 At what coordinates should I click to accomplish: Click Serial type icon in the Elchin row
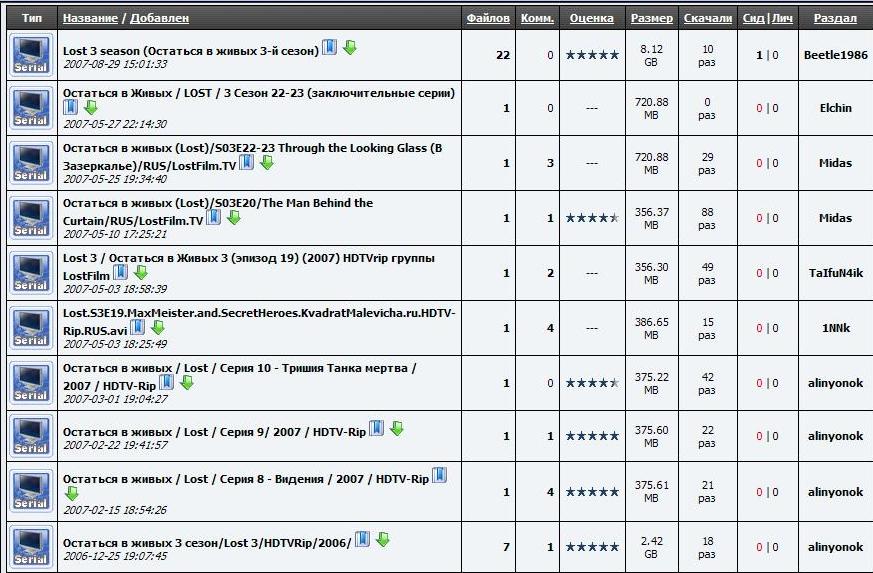click(x=31, y=108)
